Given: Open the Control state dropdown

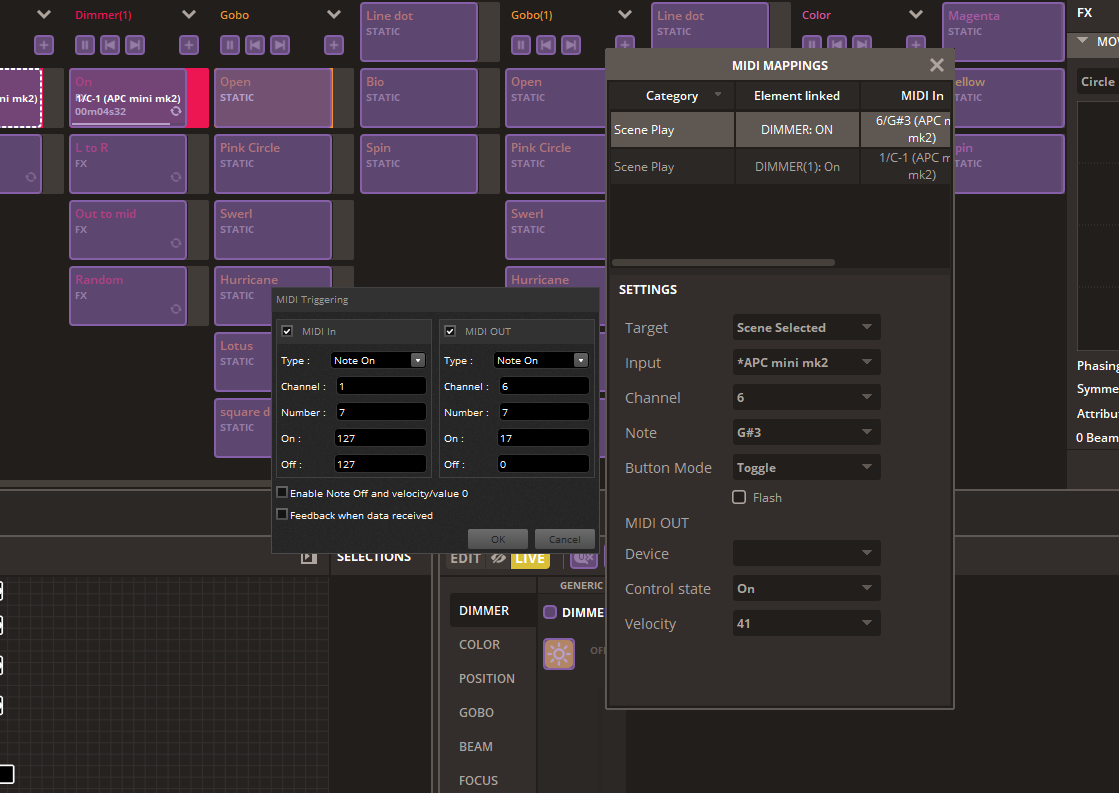Looking at the screenshot, I should click(x=806, y=588).
